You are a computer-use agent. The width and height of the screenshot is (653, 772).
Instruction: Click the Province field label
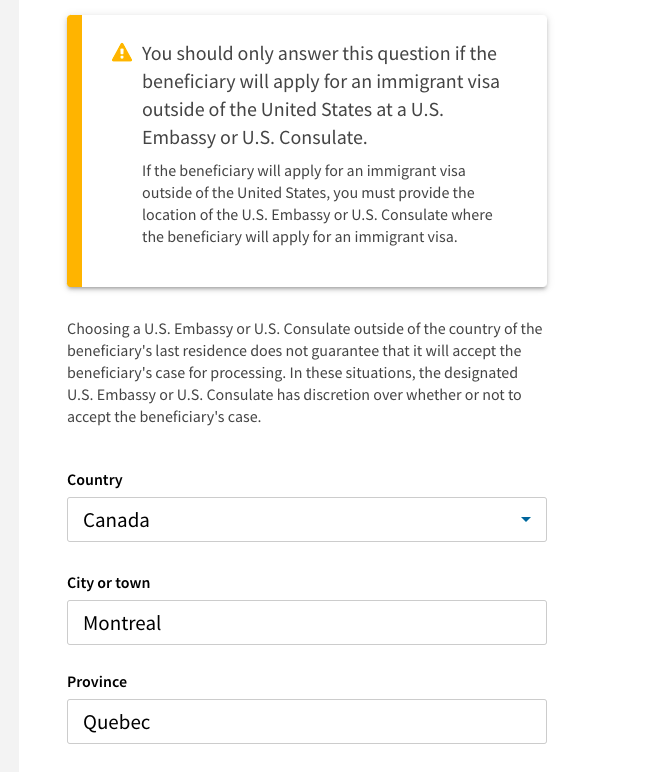pyautogui.click(x=97, y=682)
